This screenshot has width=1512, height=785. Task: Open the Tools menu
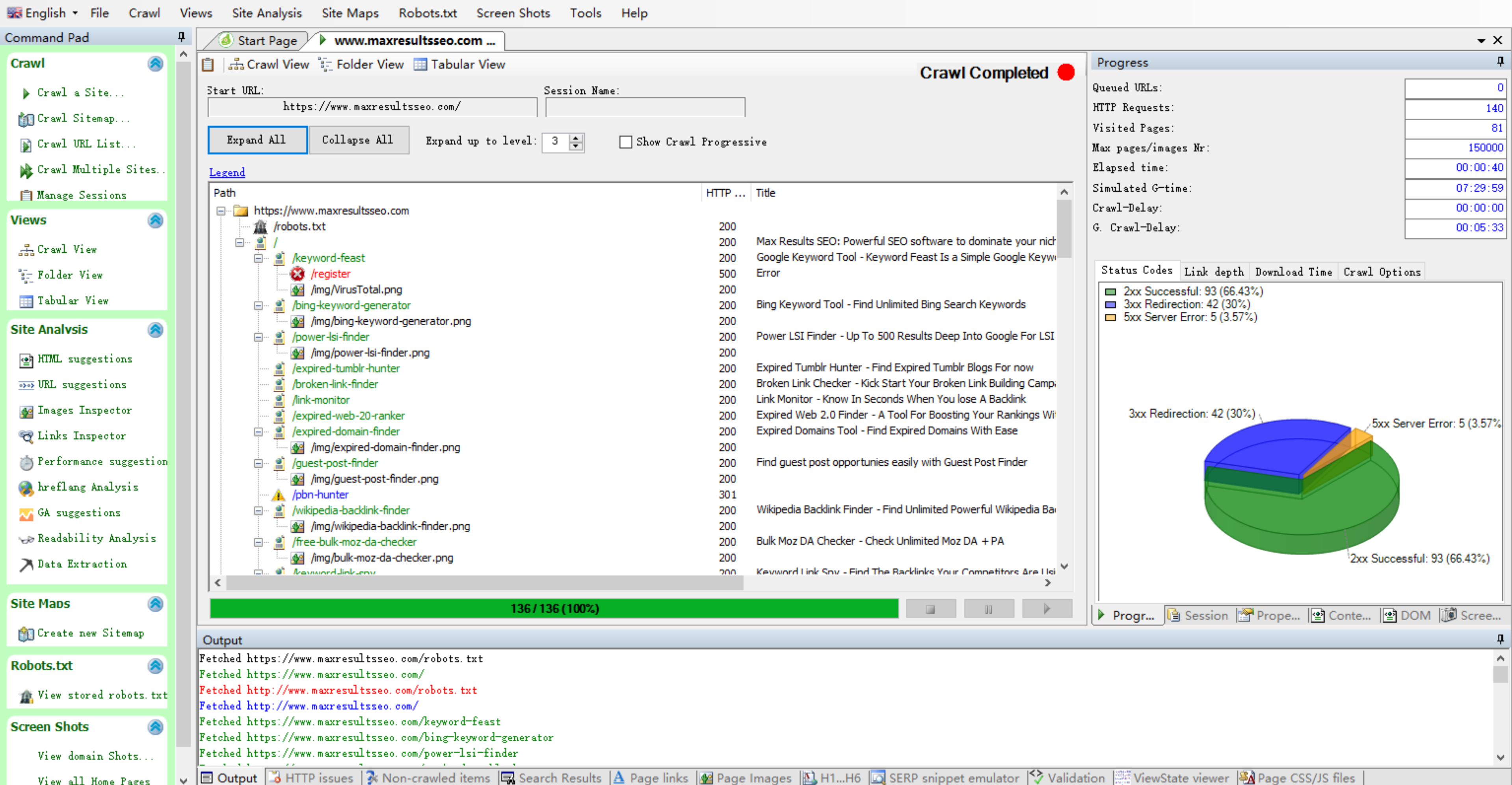tap(585, 13)
